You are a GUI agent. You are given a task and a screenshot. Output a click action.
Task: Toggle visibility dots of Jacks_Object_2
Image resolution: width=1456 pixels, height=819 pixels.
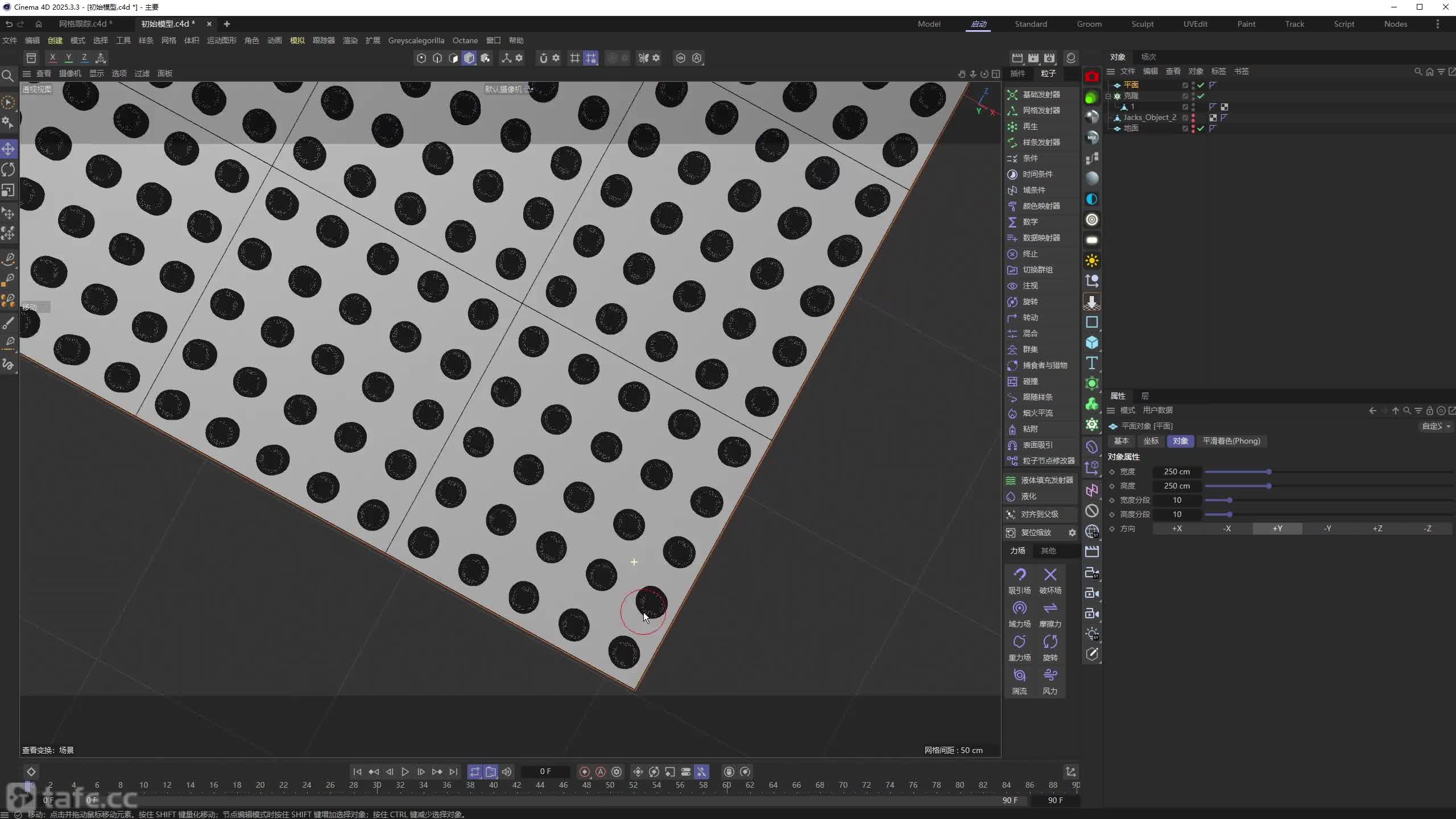pyautogui.click(x=1193, y=118)
